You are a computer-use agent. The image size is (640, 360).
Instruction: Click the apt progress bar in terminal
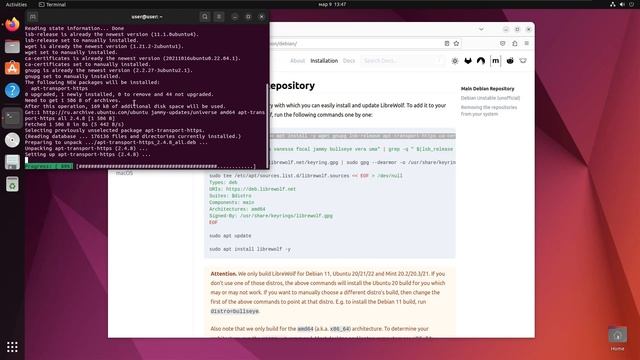(140, 166)
